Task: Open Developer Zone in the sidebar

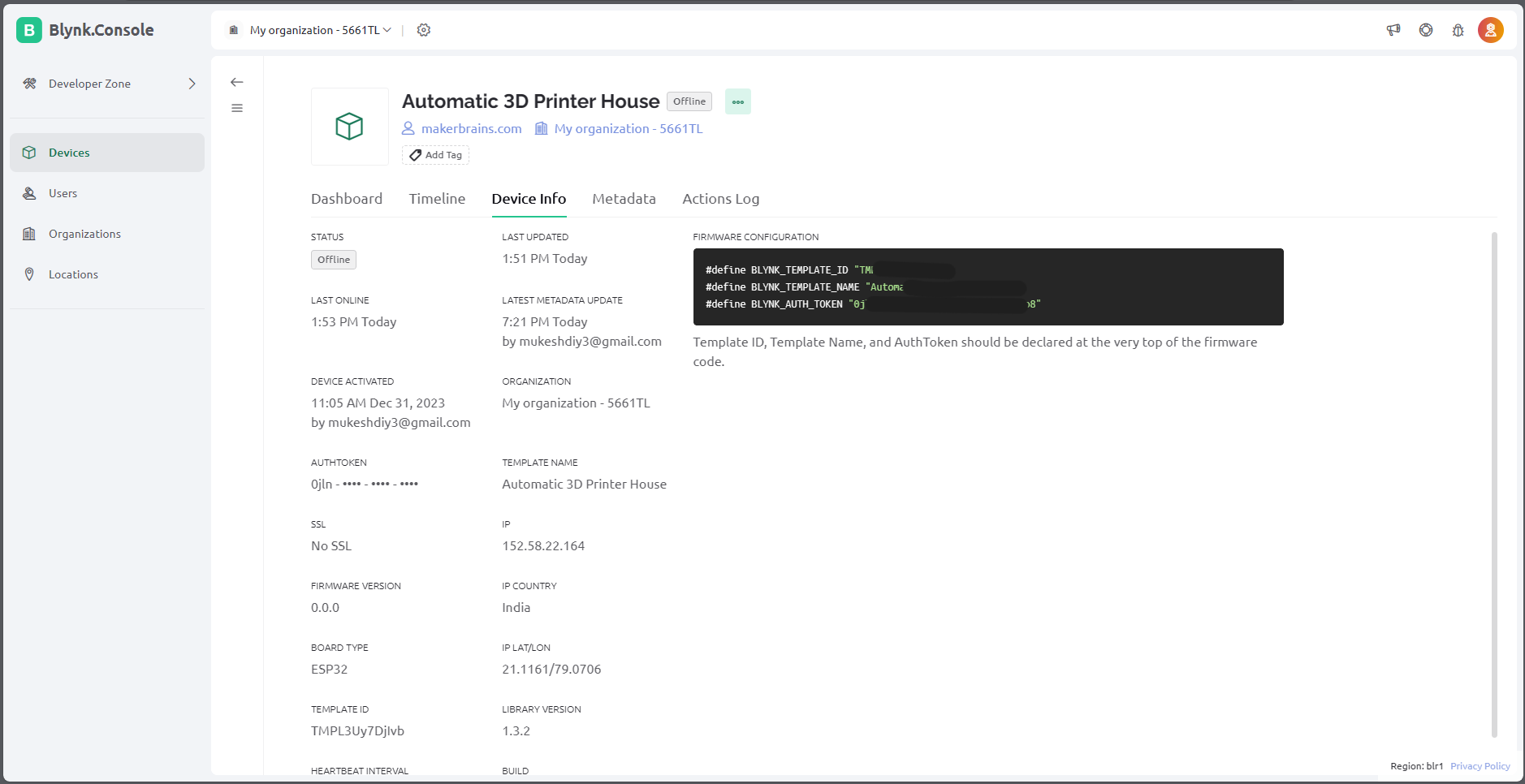Action: [x=107, y=84]
